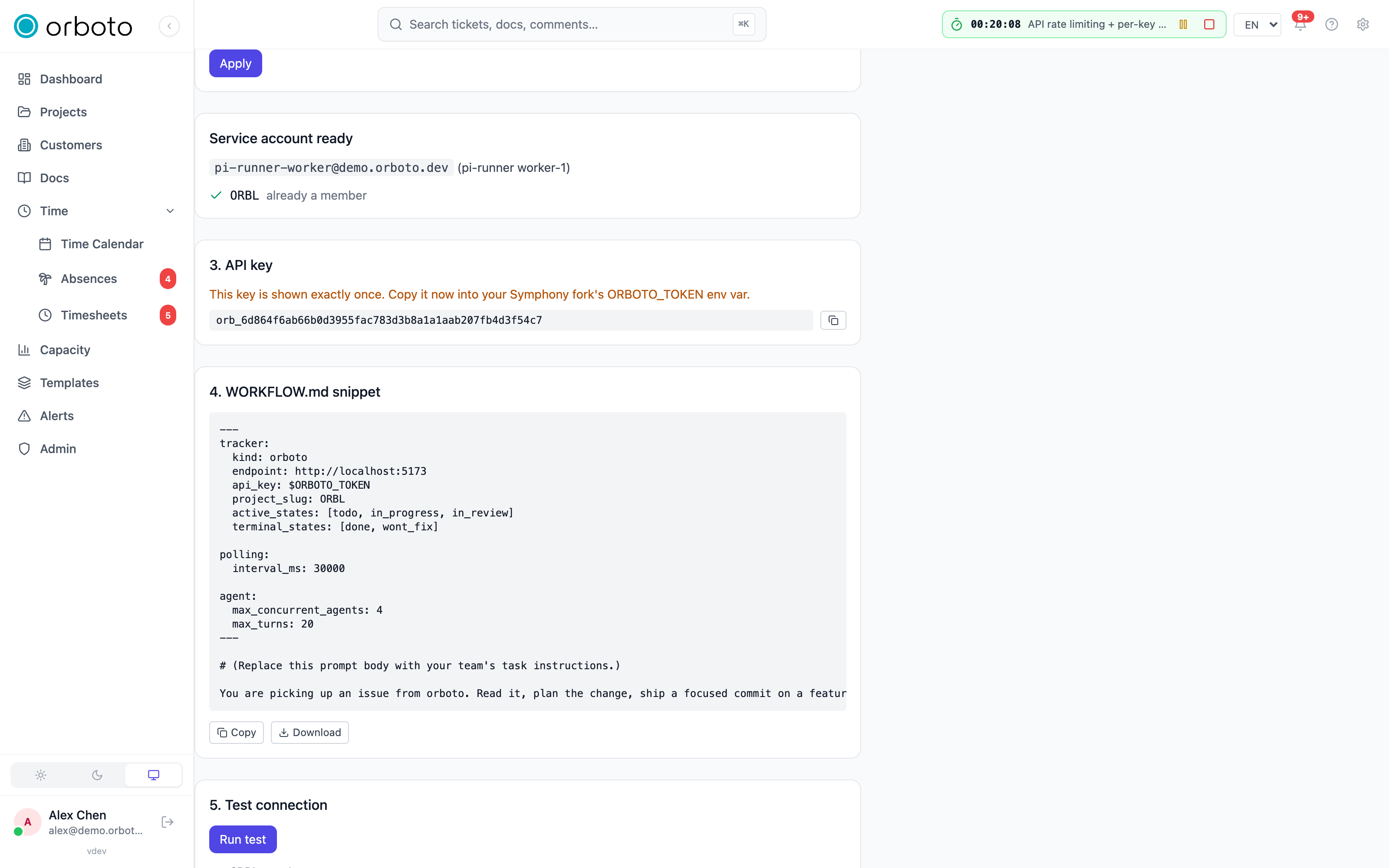Copy the API key with the copy icon
The image size is (1389, 868).
pos(833,320)
